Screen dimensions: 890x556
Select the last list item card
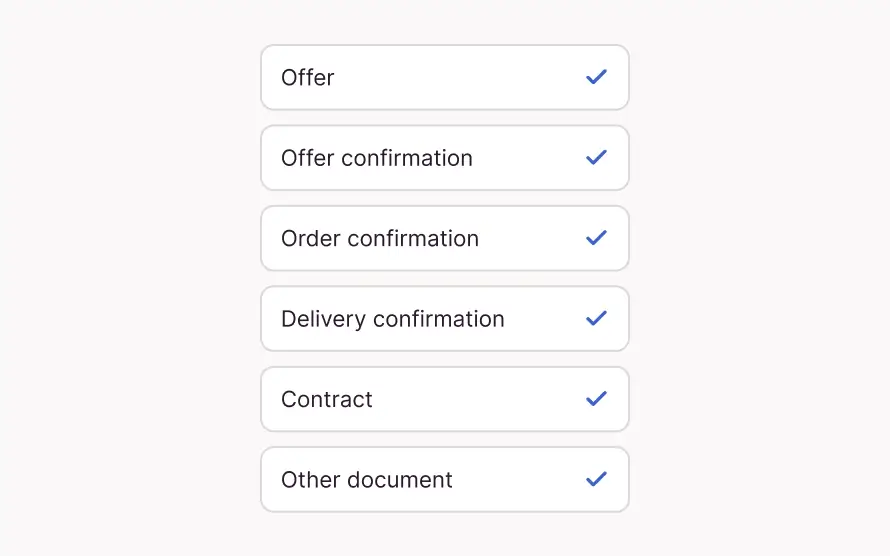pos(444,479)
